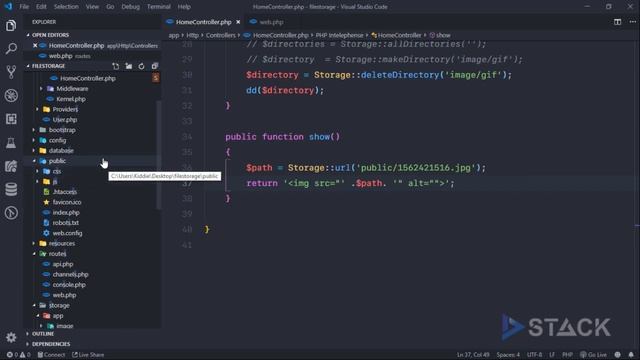The height and width of the screenshot is (360, 640).
Task: Click Go Live in the status bar
Action: tap(593, 355)
